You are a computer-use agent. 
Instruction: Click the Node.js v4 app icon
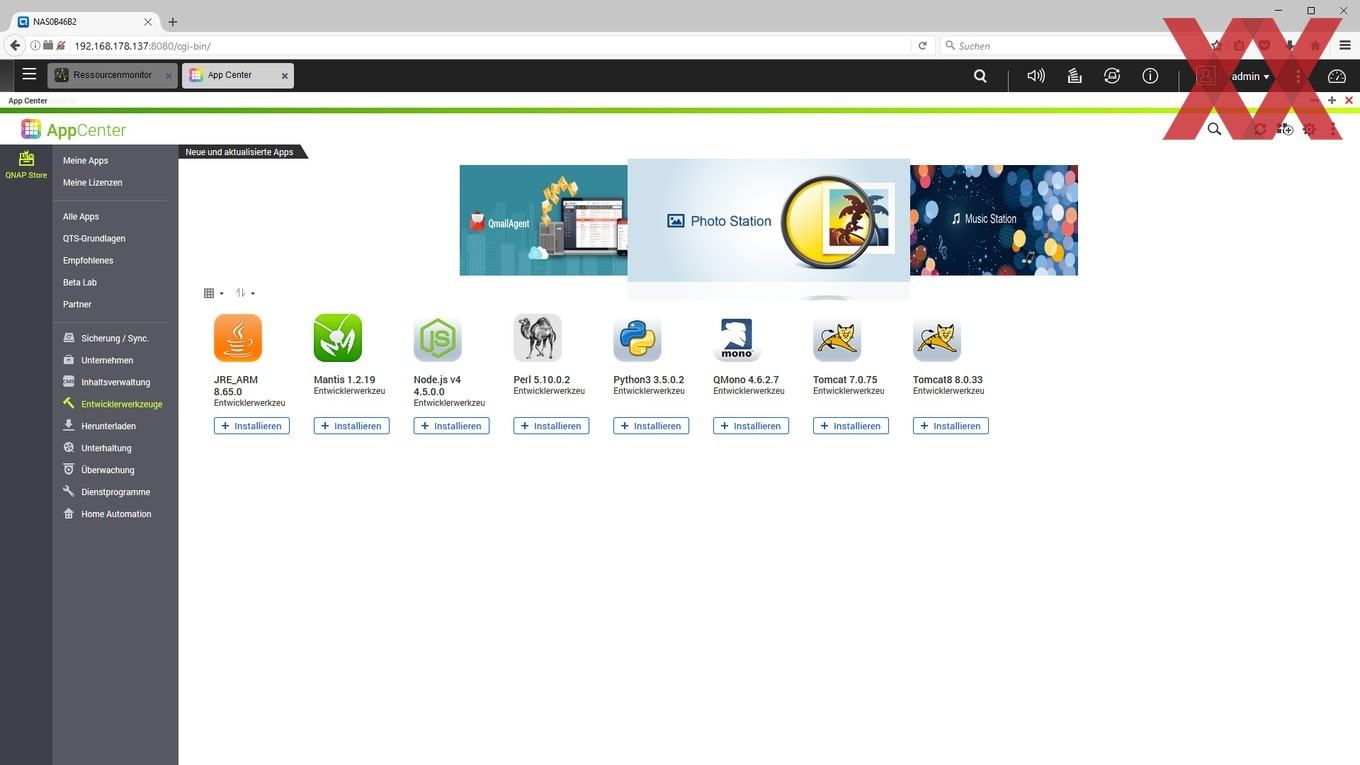point(438,338)
